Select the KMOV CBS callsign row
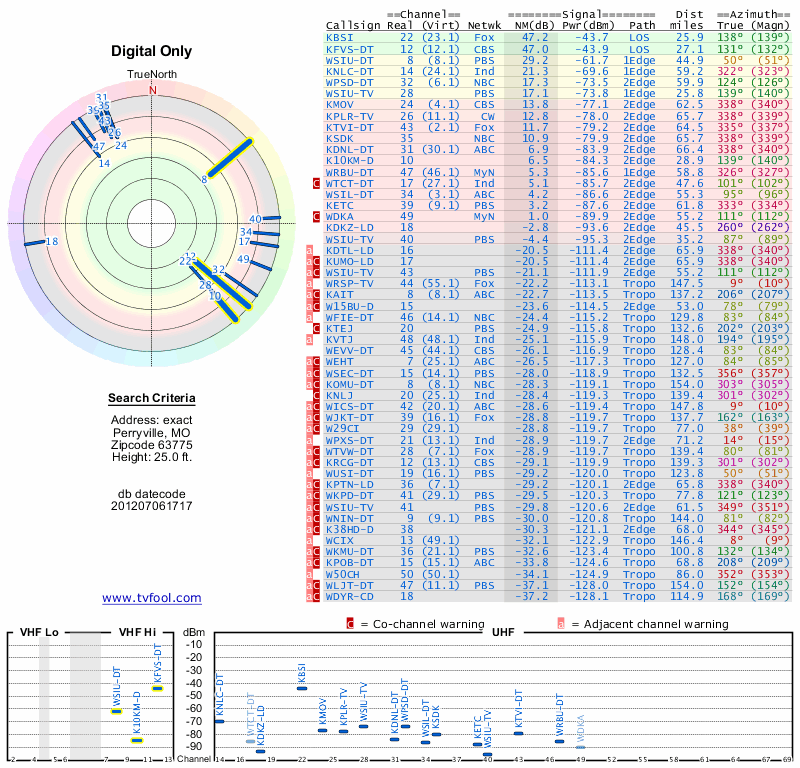 coord(558,105)
